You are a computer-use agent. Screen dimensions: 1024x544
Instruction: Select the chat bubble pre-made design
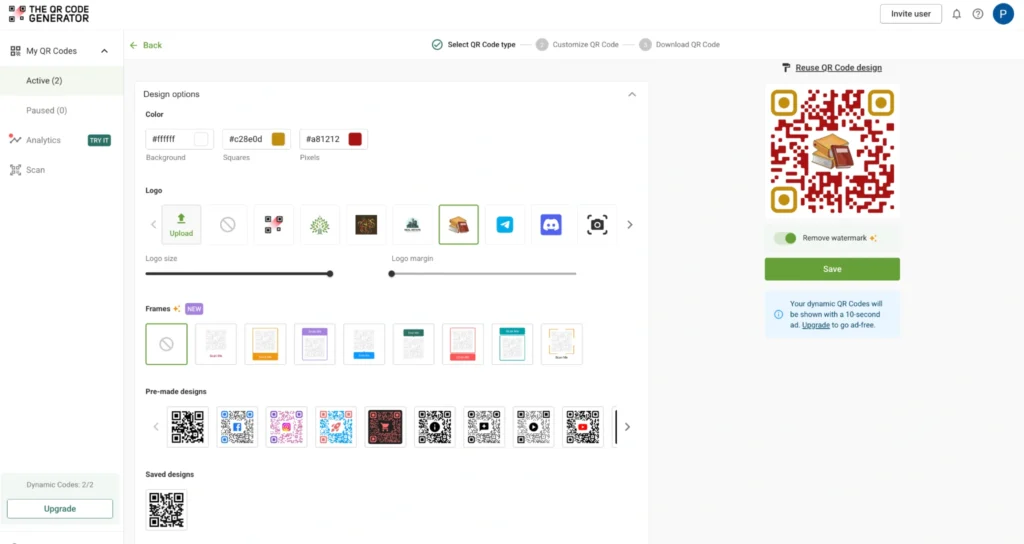coord(484,427)
